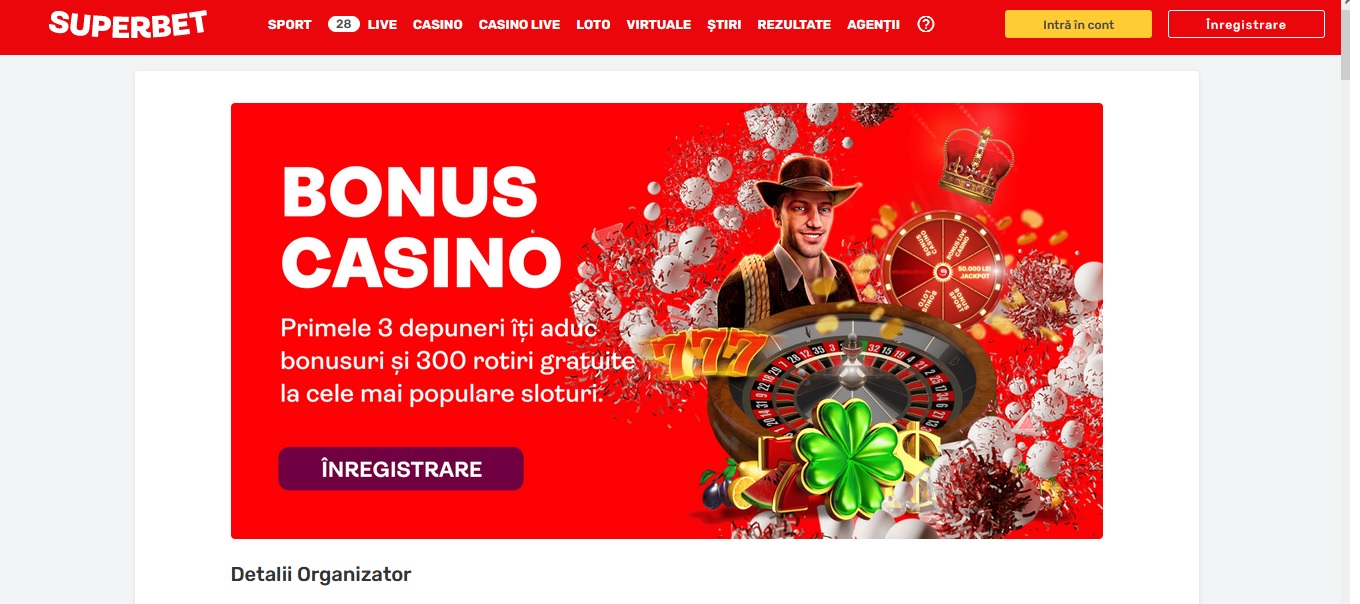Click the yellow Intră în cont button
This screenshot has width=1360, height=604.
1078,24
